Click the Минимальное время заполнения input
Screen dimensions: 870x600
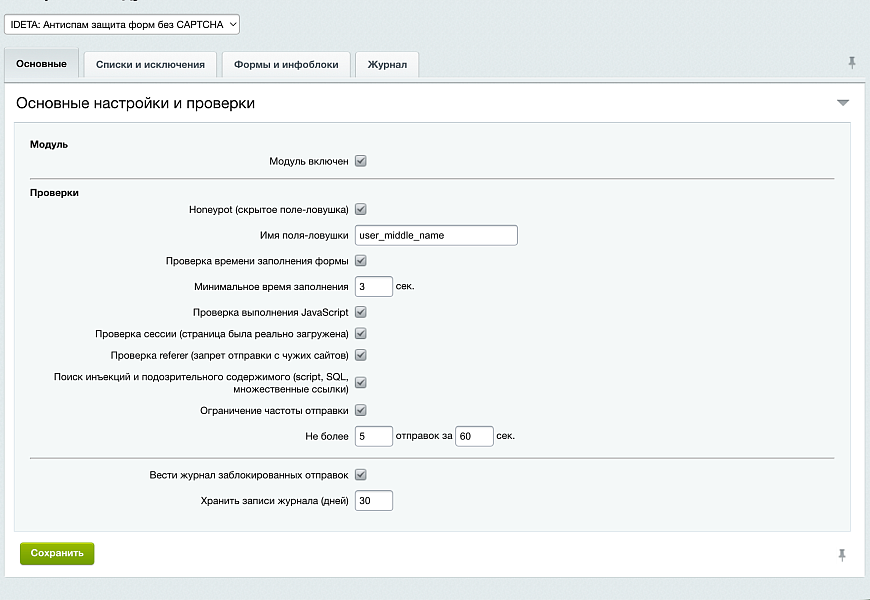[x=374, y=286]
